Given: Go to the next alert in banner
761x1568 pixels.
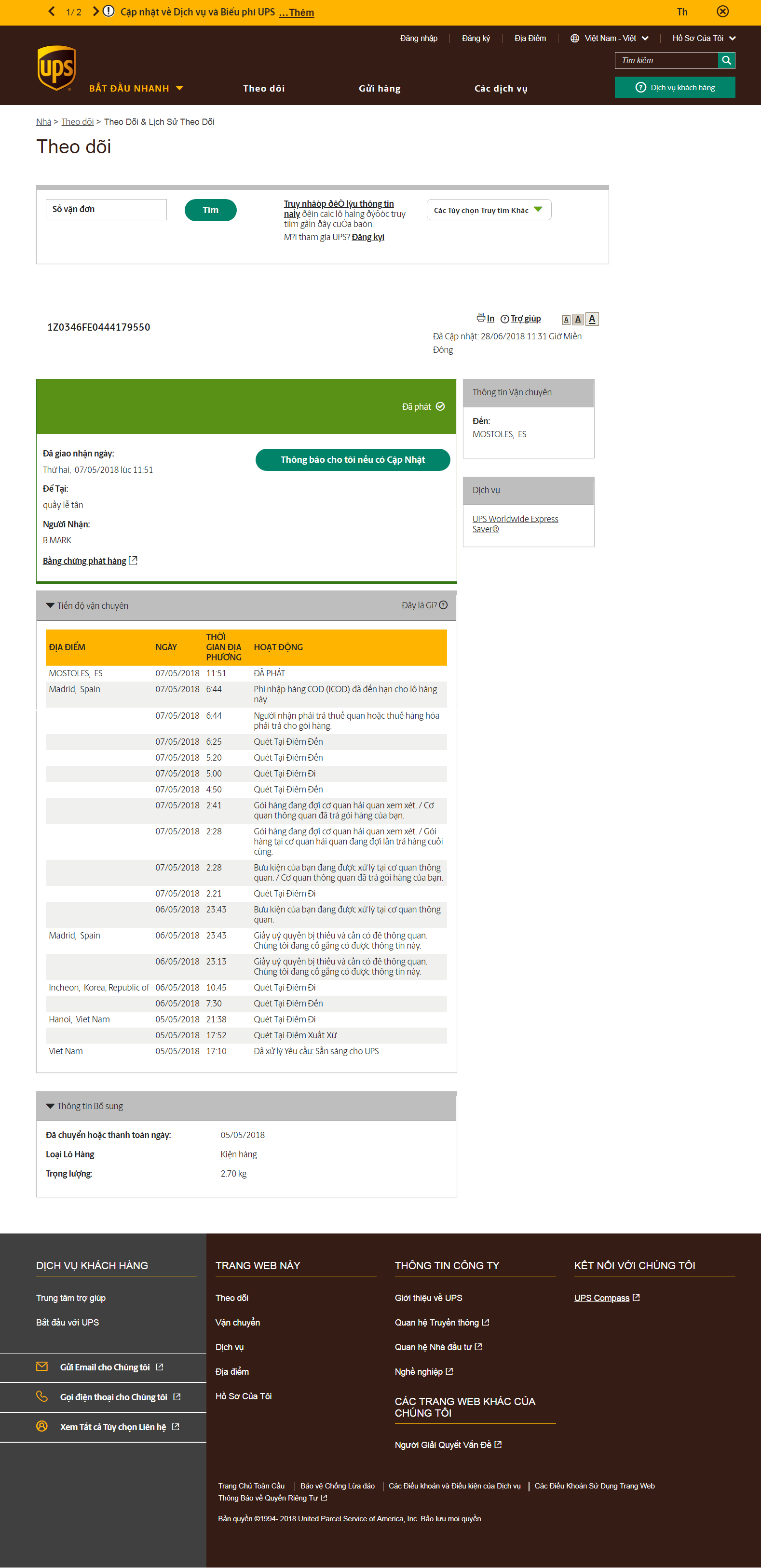Looking at the screenshot, I should pyautogui.click(x=95, y=12).
